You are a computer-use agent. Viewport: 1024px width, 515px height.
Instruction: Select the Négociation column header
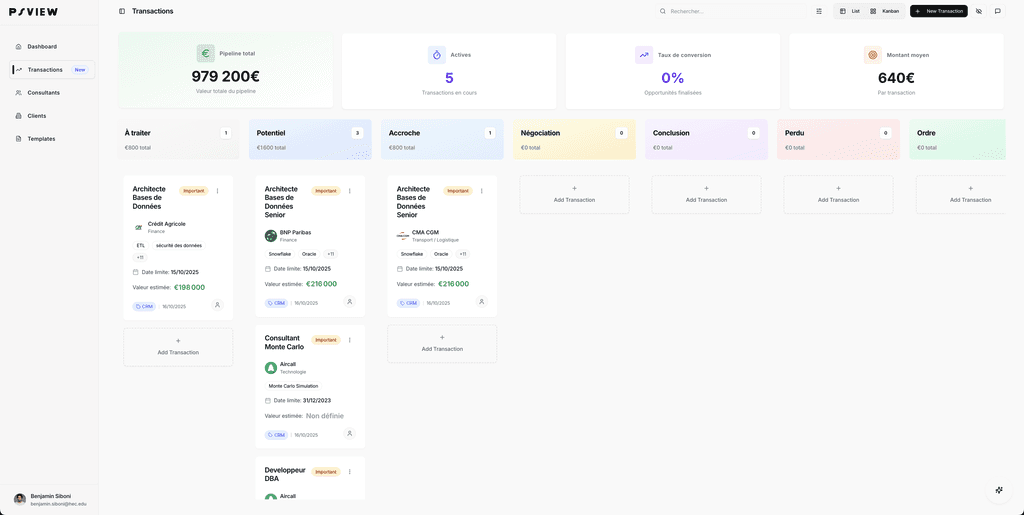(574, 139)
